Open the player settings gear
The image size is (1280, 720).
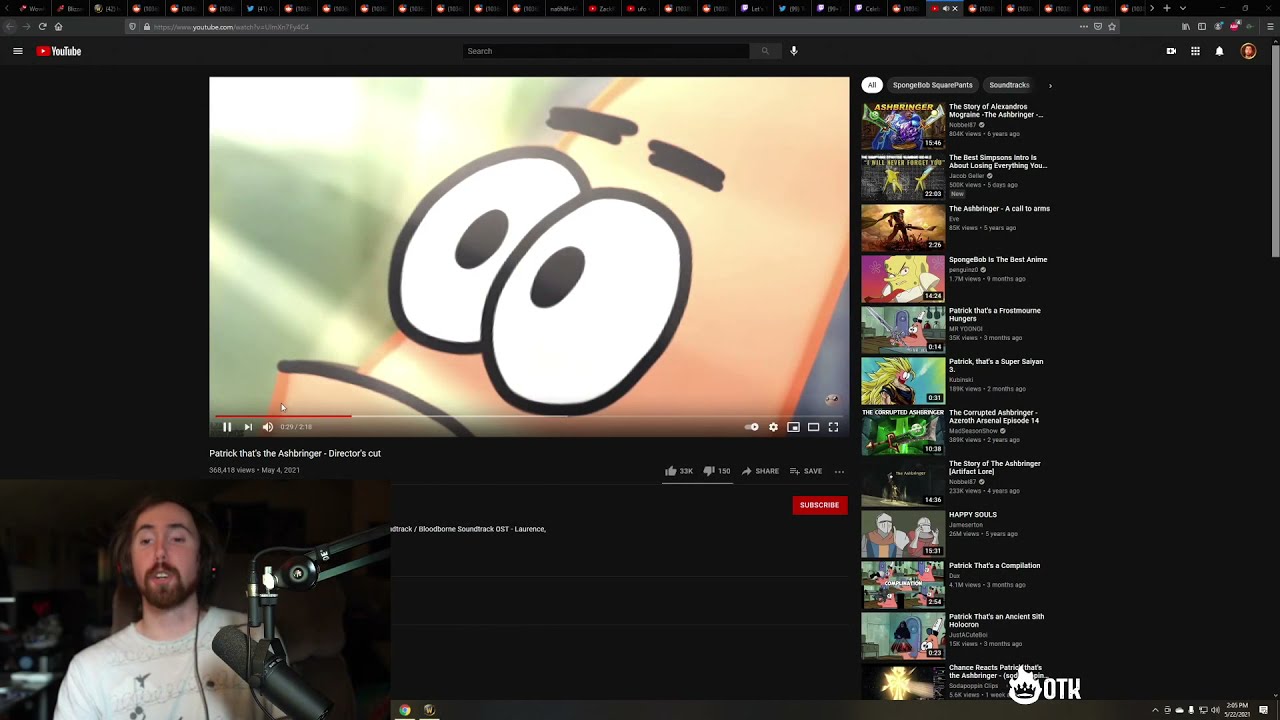pos(773,427)
